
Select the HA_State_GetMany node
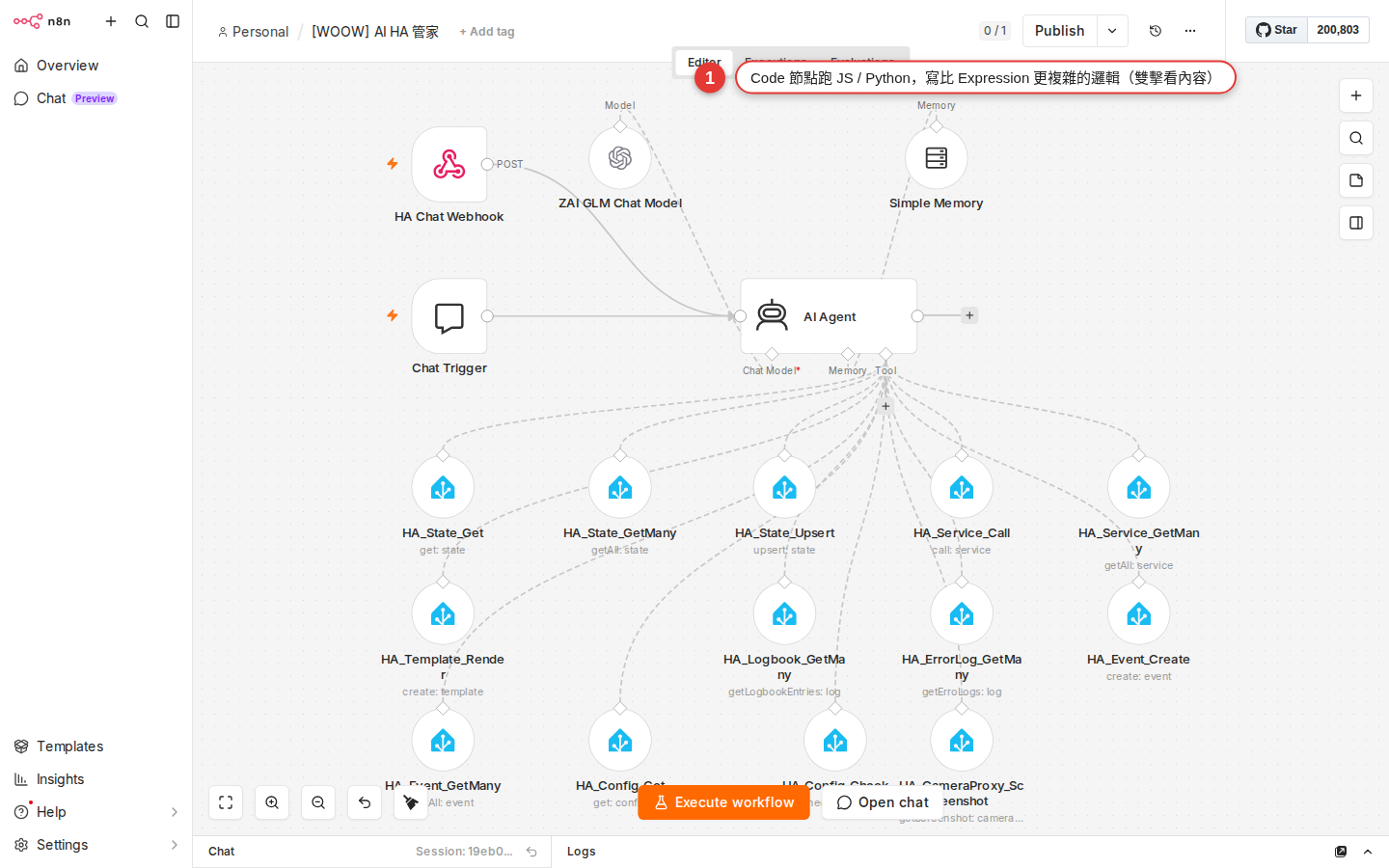tap(620, 488)
